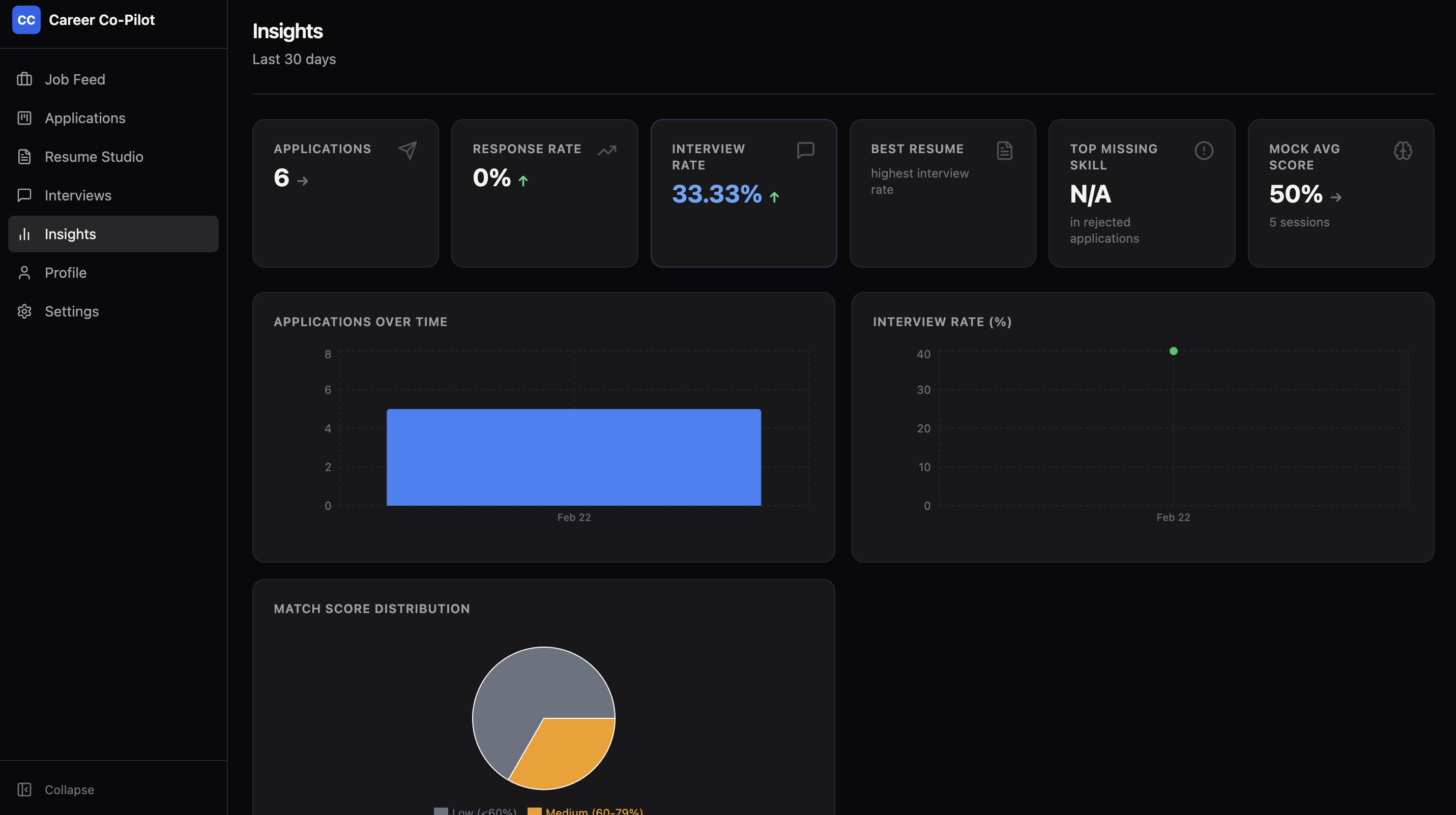The width and height of the screenshot is (1456, 815).
Task: Click the paper plane icon in Applications card
Action: click(x=407, y=150)
